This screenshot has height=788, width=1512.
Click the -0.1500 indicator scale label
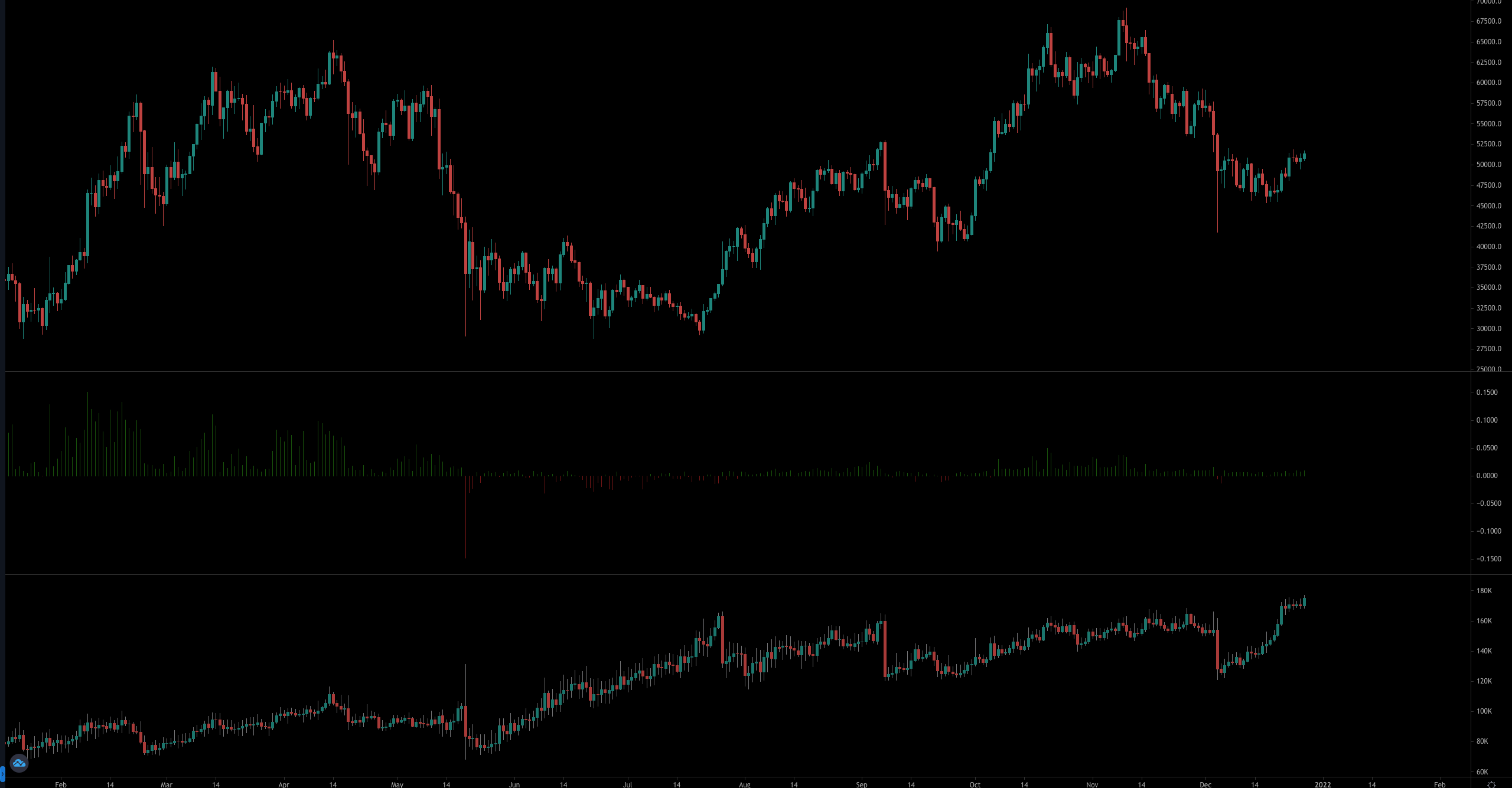[1488, 559]
